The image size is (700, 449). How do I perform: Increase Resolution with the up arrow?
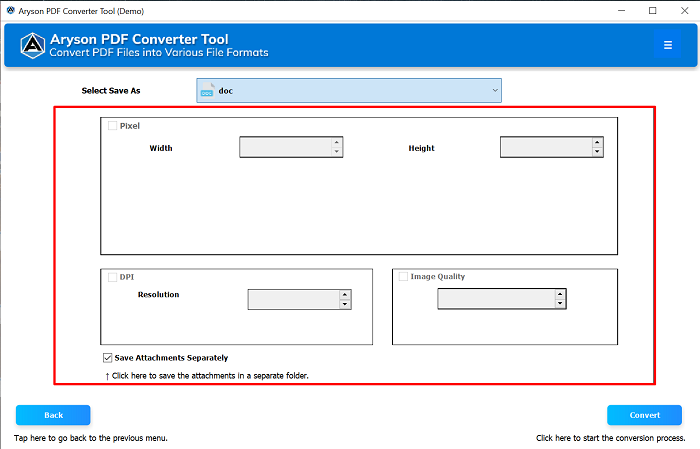(x=345, y=295)
